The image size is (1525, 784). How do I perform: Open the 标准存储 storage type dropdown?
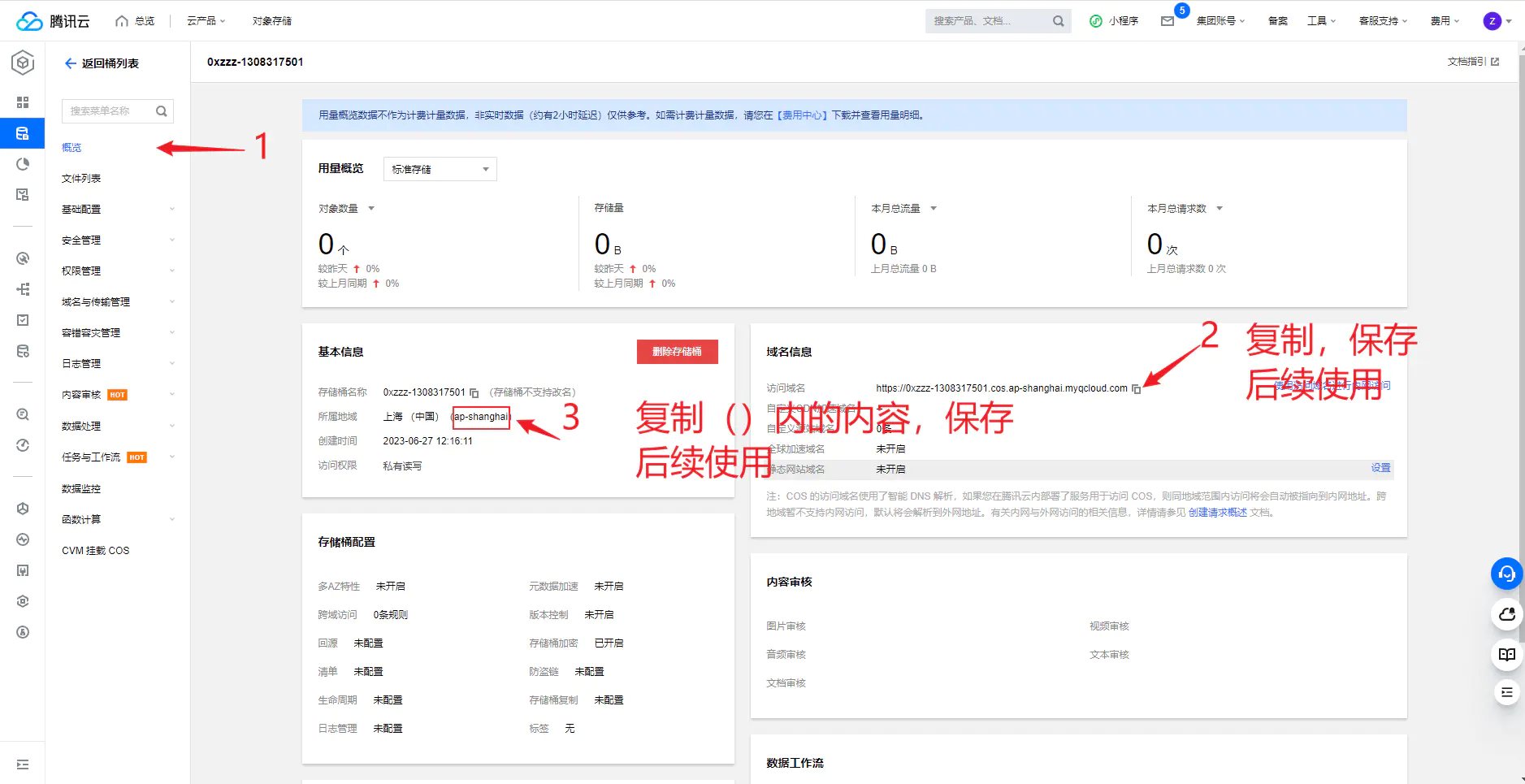pos(440,169)
